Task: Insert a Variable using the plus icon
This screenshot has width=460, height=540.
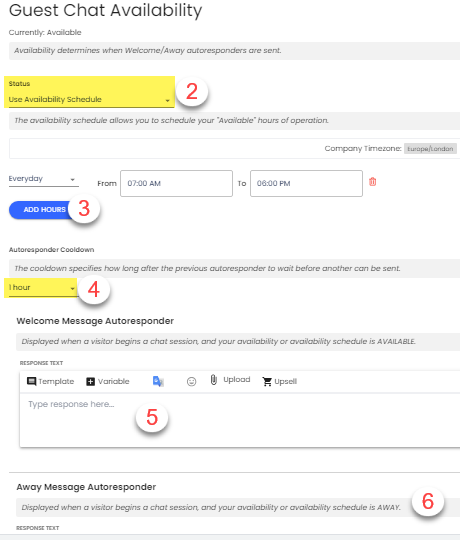Action: point(91,382)
